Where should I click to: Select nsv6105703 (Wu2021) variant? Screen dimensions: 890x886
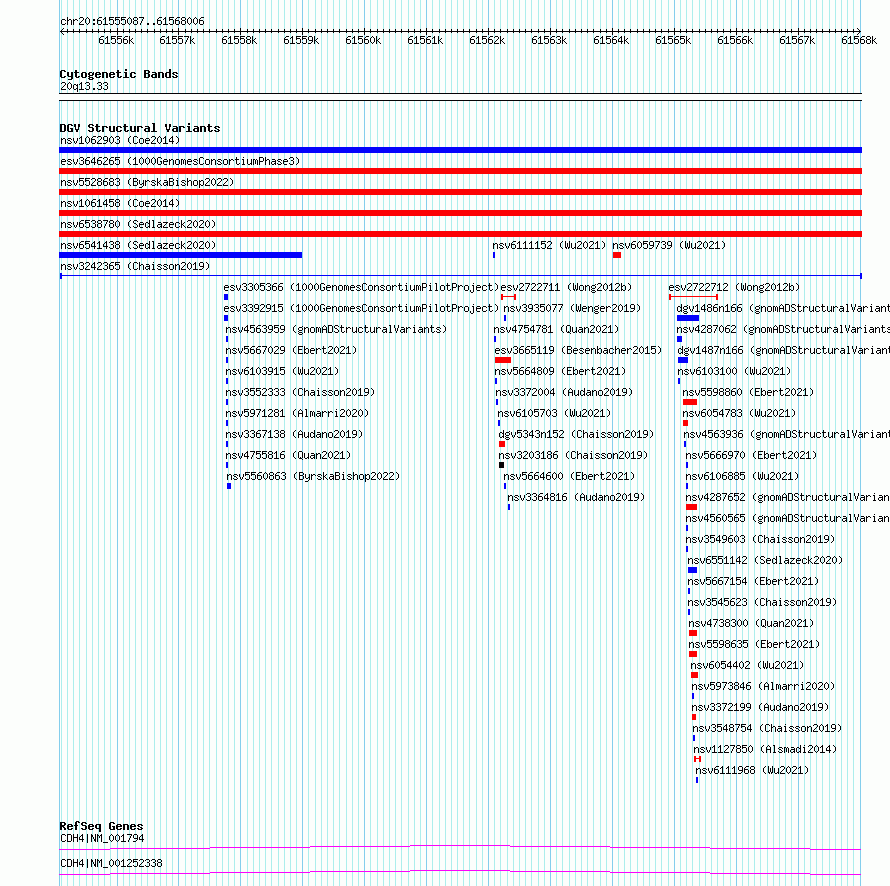(x=554, y=413)
